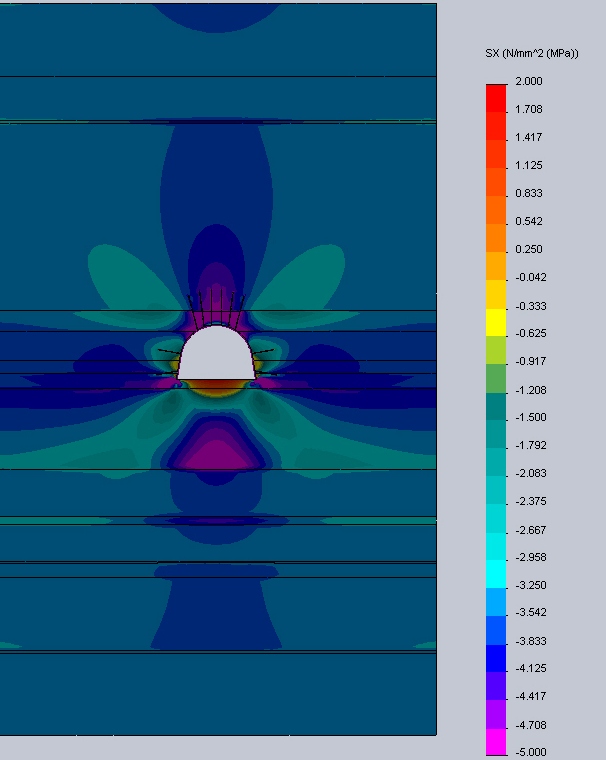
Task: Select the -4.417 legend value
Action: (x=531, y=697)
